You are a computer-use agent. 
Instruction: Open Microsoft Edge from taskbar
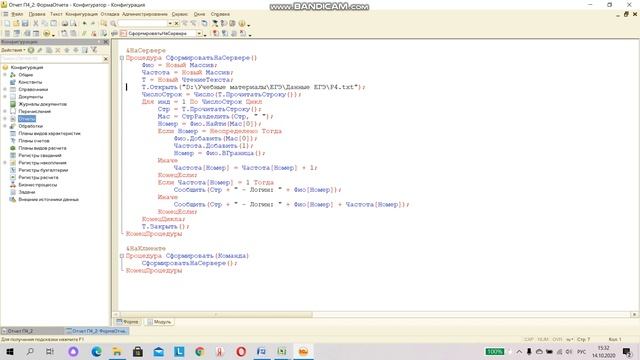(x=97, y=351)
